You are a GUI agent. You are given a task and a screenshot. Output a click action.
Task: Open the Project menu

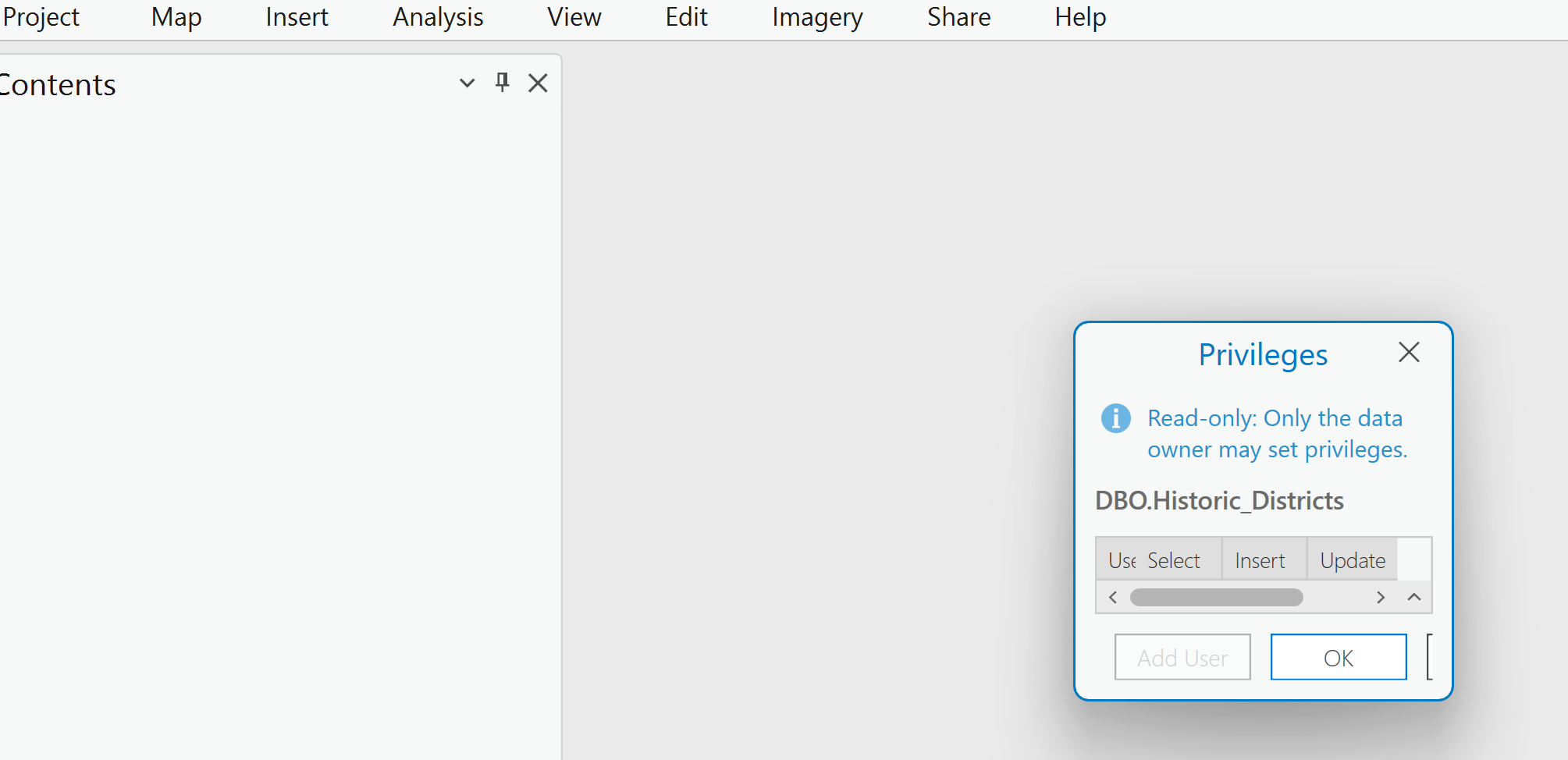[x=41, y=16]
